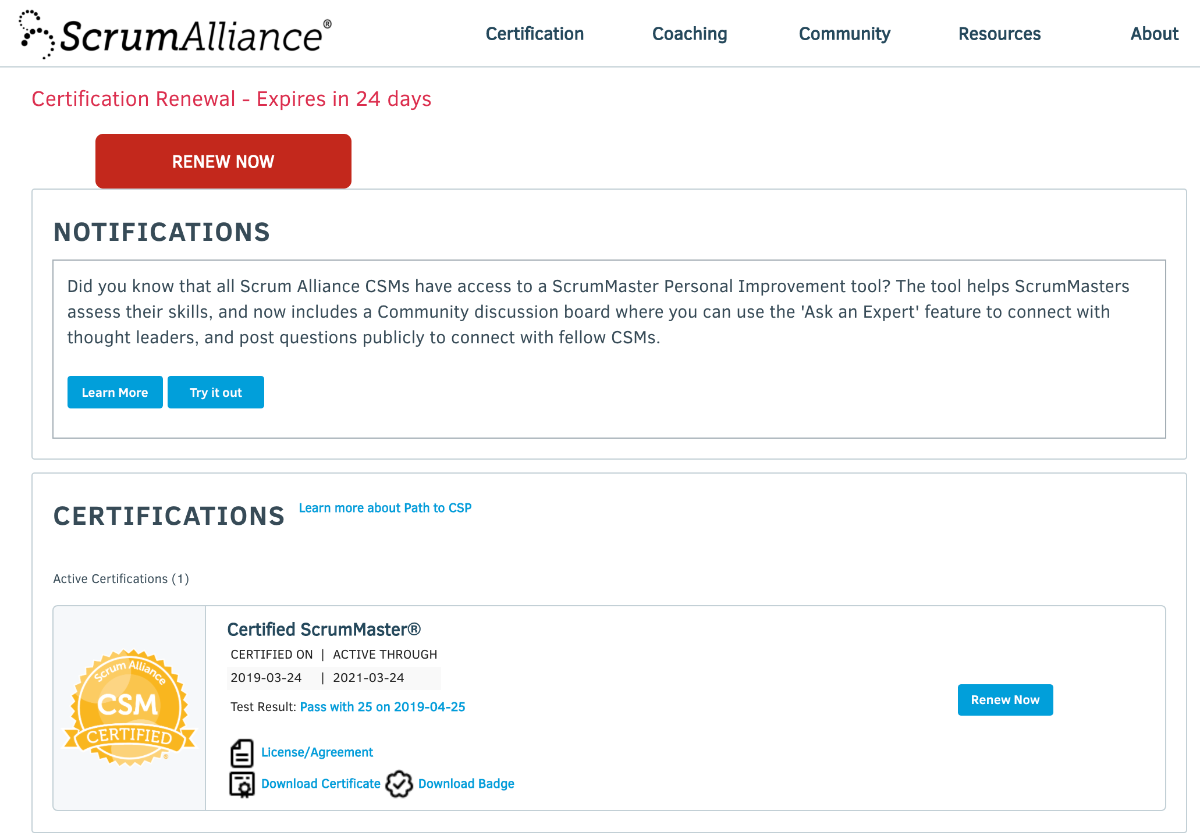This screenshot has height=839, width=1200.
Task: Click the CSM Certified badge image
Action: (x=129, y=708)
